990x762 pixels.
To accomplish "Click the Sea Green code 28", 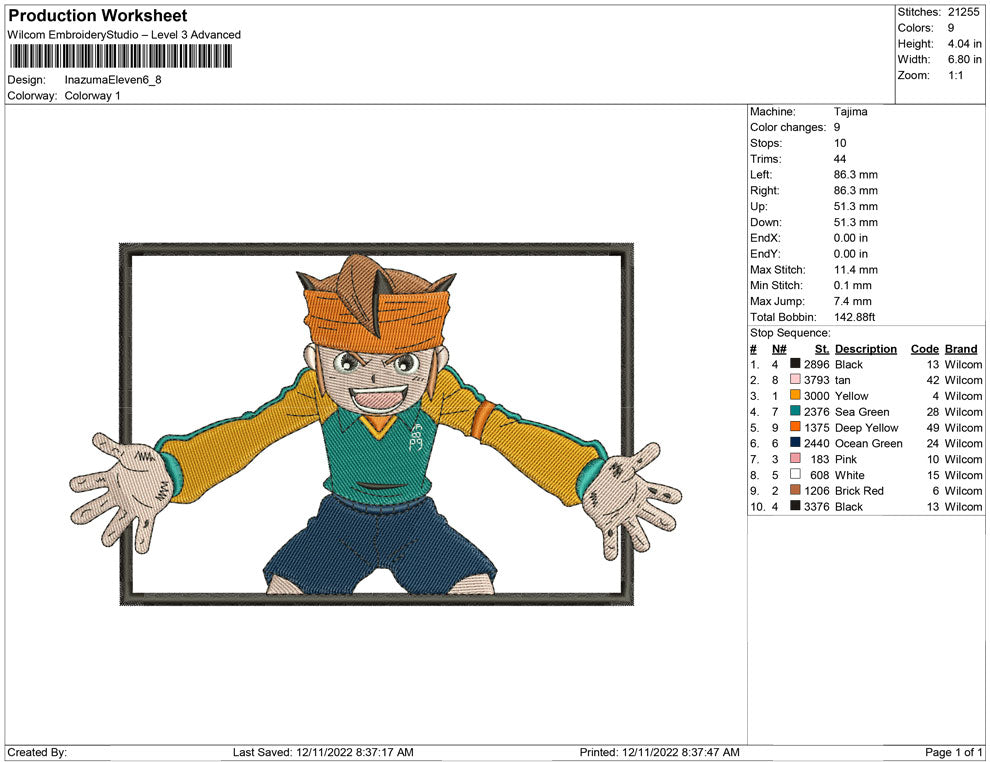I will point(933,412).
